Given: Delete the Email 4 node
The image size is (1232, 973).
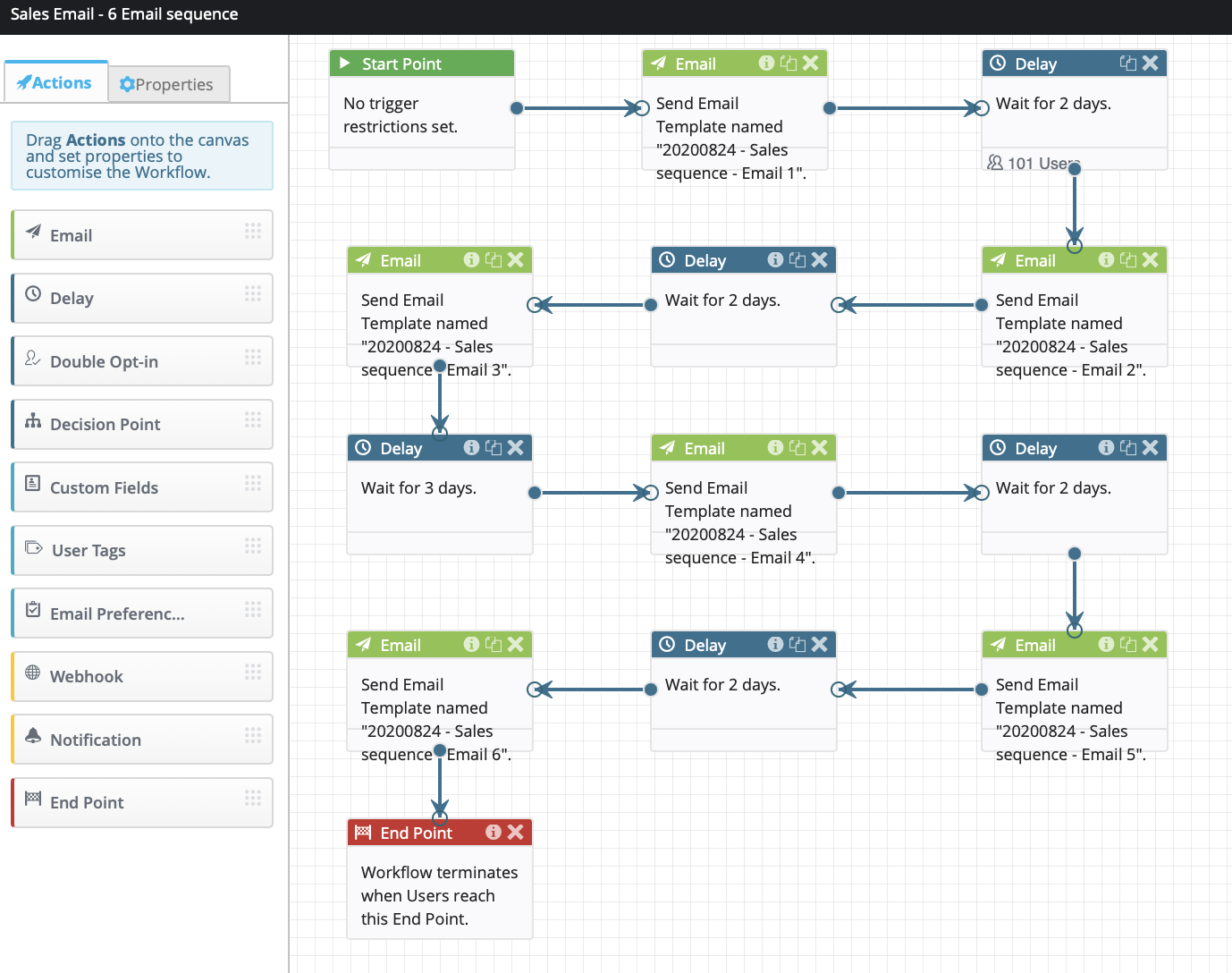Looking at the screenshot, I should point(820,447).
